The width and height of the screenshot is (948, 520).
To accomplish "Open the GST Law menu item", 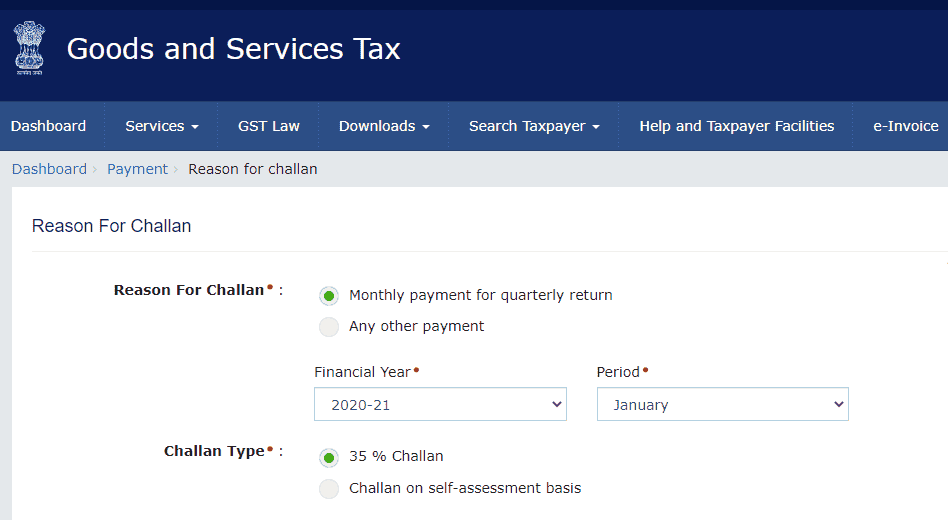I will pyautogui.click(x=268, y=126).
